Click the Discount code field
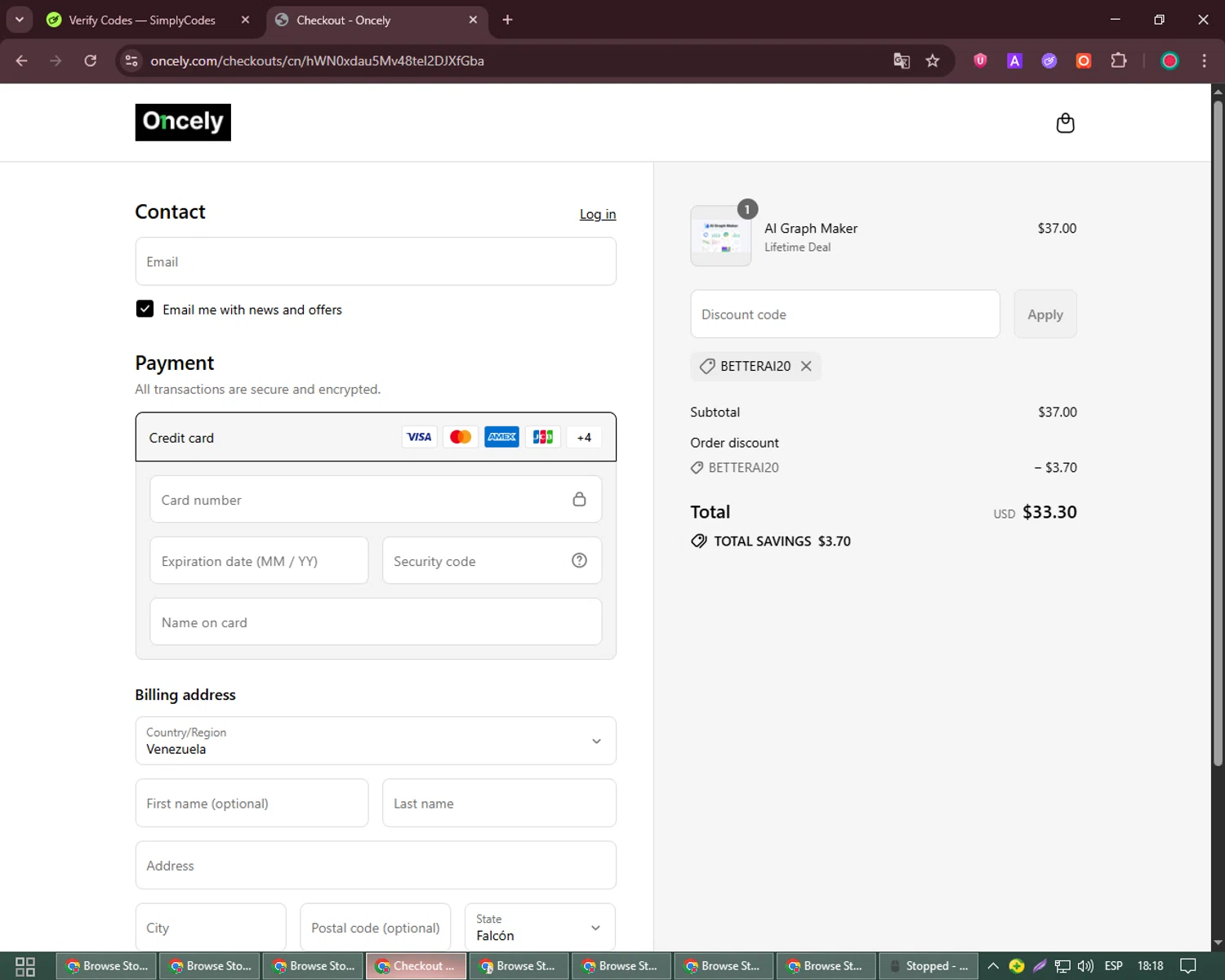1225x980 pixels. (845, 314)
